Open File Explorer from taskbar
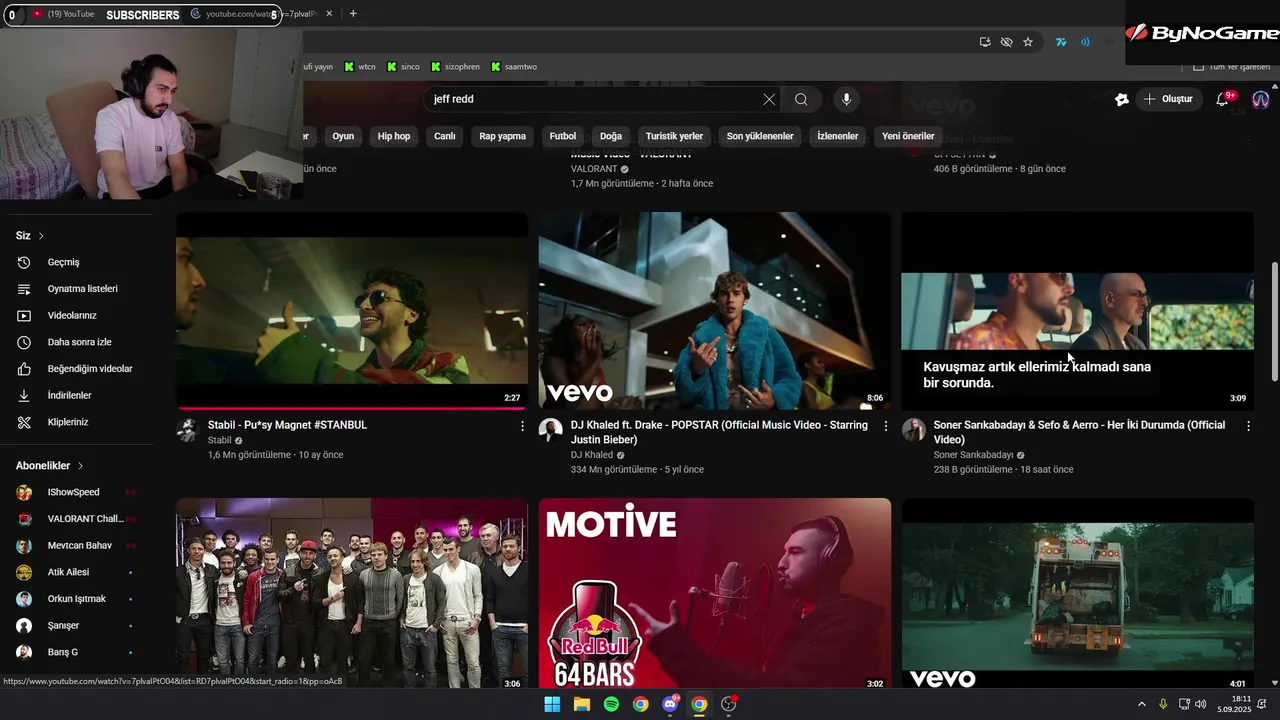Viewport: 1280px width, 720px height. click(581, 704)
